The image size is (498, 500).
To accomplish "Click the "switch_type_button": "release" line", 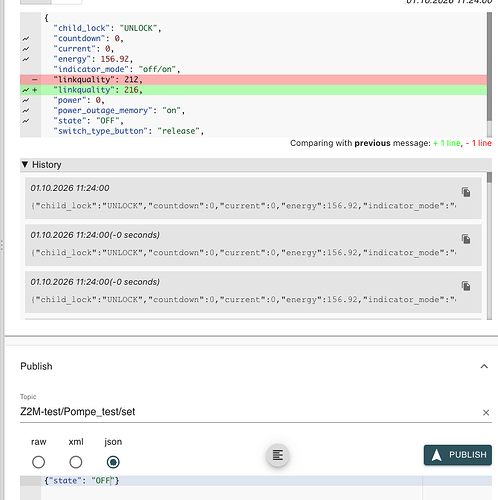I will coord(129,131).
